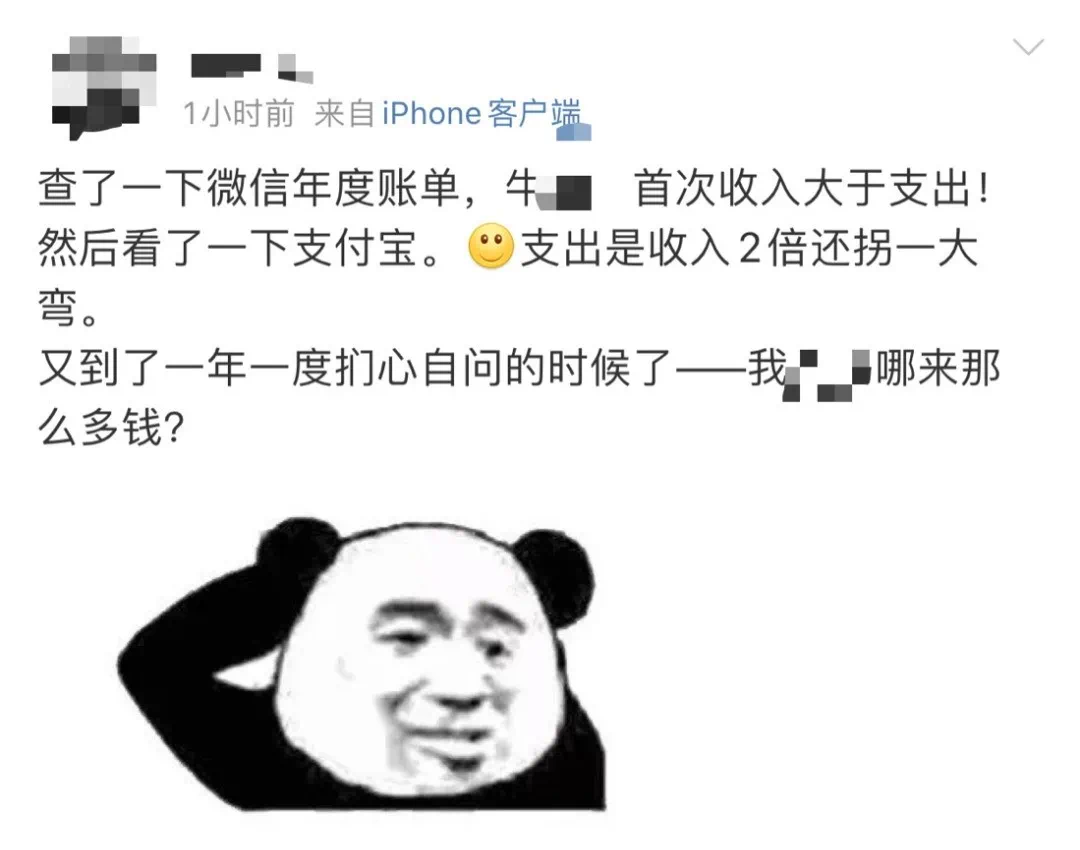Click the pixelated word after 牛

[565, 192]
